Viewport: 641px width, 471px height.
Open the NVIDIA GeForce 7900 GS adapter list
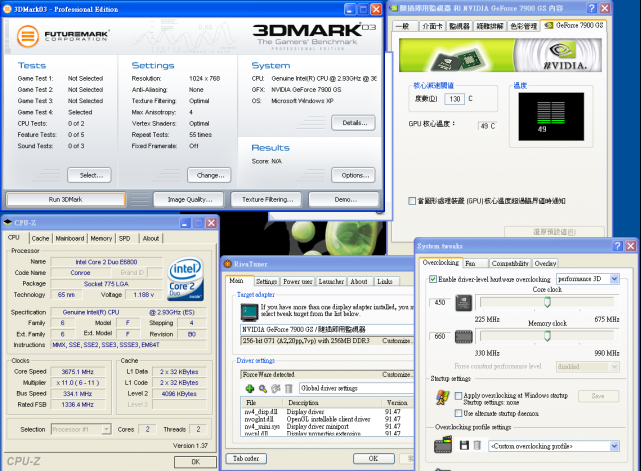coord(327,329)
